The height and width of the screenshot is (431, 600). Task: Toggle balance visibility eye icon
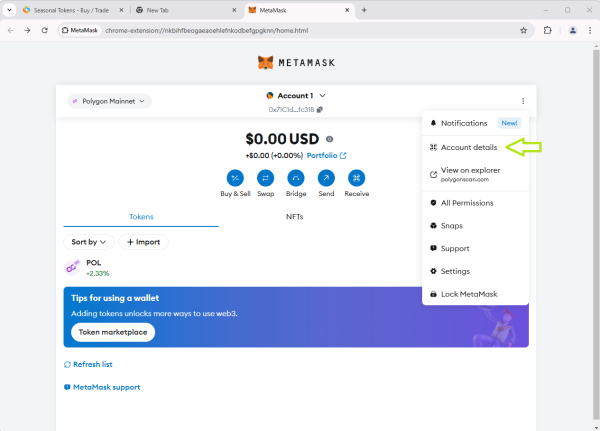point(329,140)
